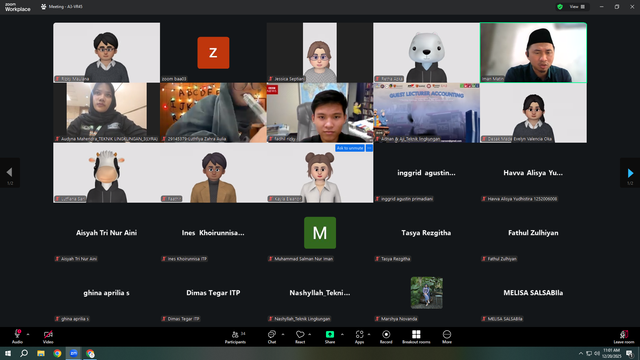
Task: Toggle the camera Video button
Action: point(48,337)
